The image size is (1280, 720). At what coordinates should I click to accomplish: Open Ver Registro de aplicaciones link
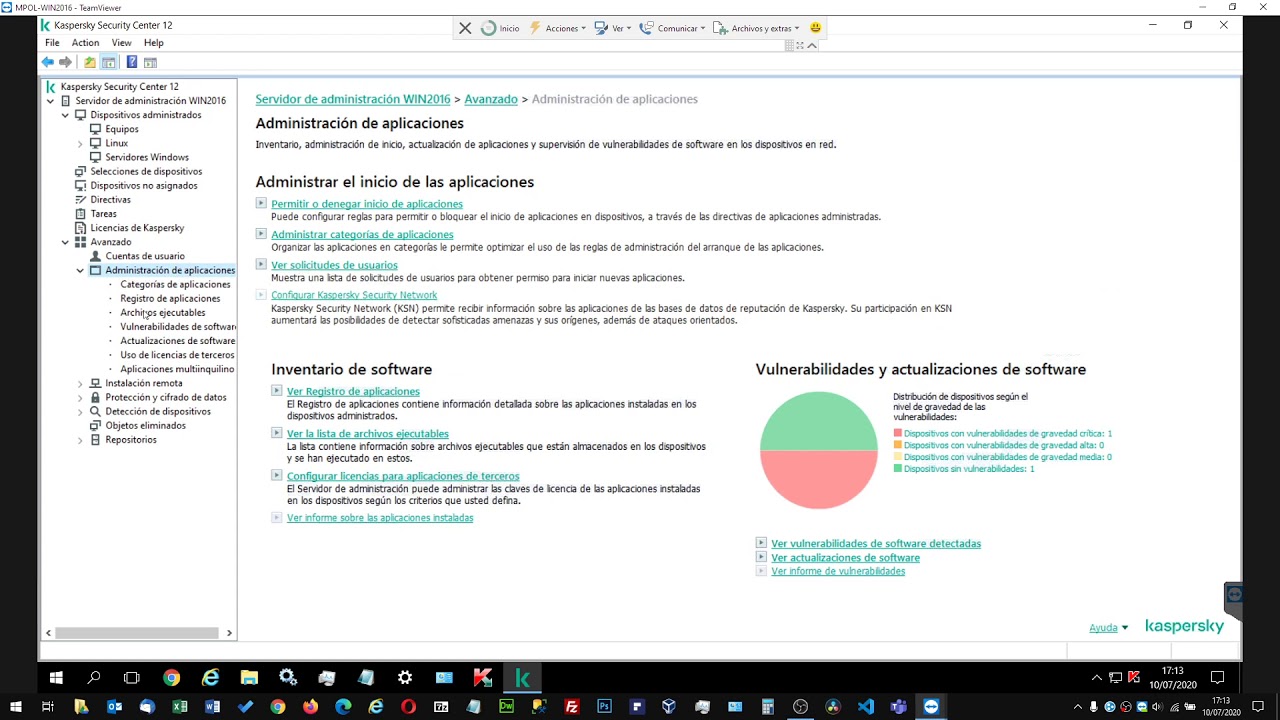(353, 392)
